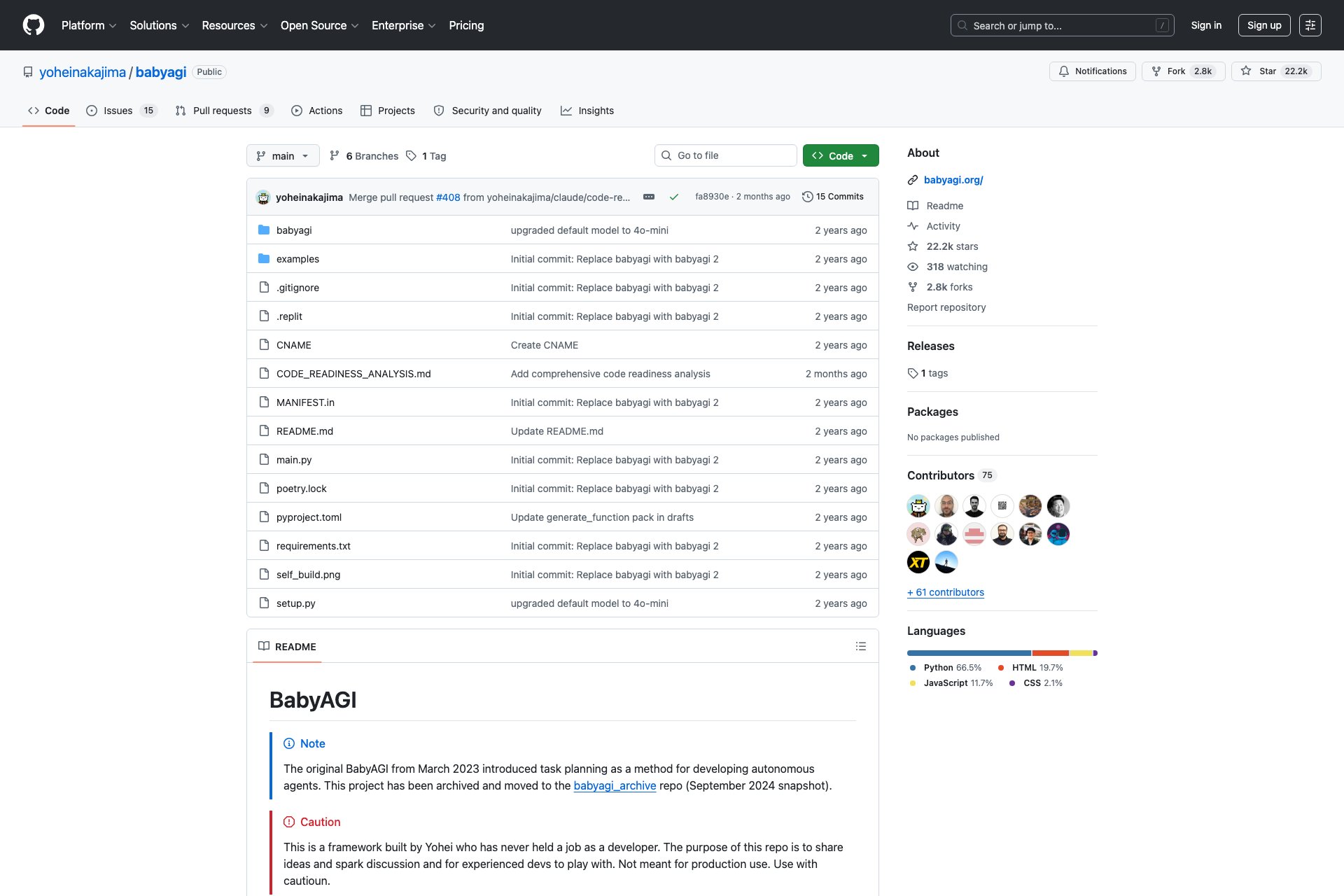Focus the Go to file field

click(x=727, y=155)
